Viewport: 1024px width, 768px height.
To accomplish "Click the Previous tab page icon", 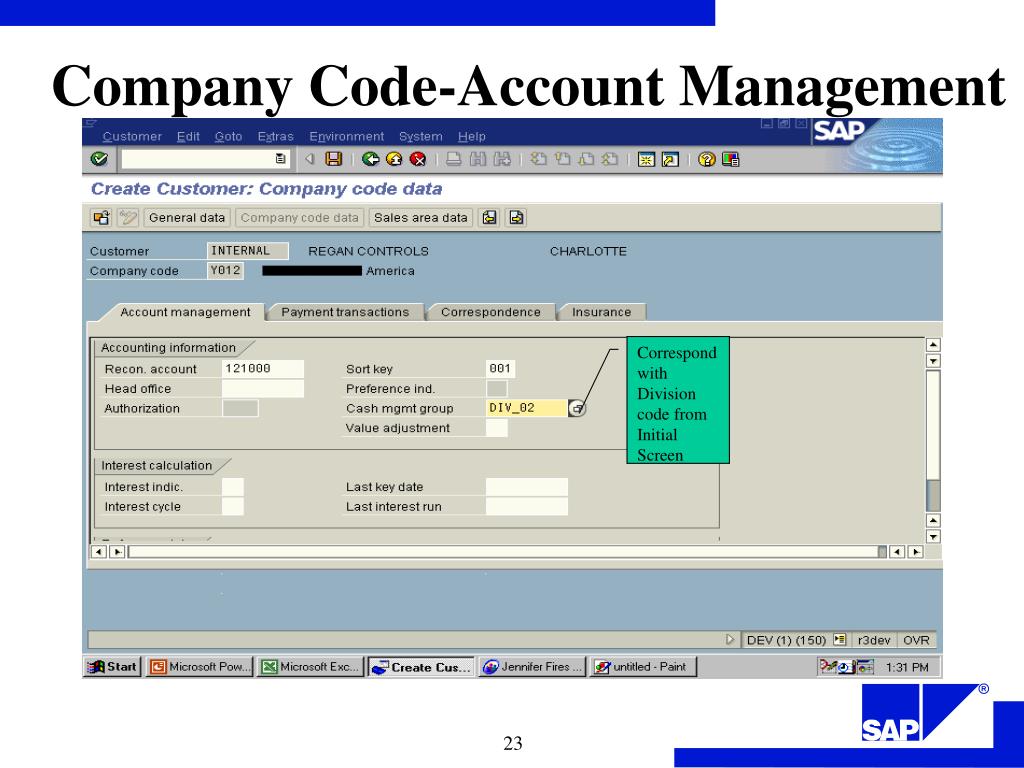I will pos(489,217).
